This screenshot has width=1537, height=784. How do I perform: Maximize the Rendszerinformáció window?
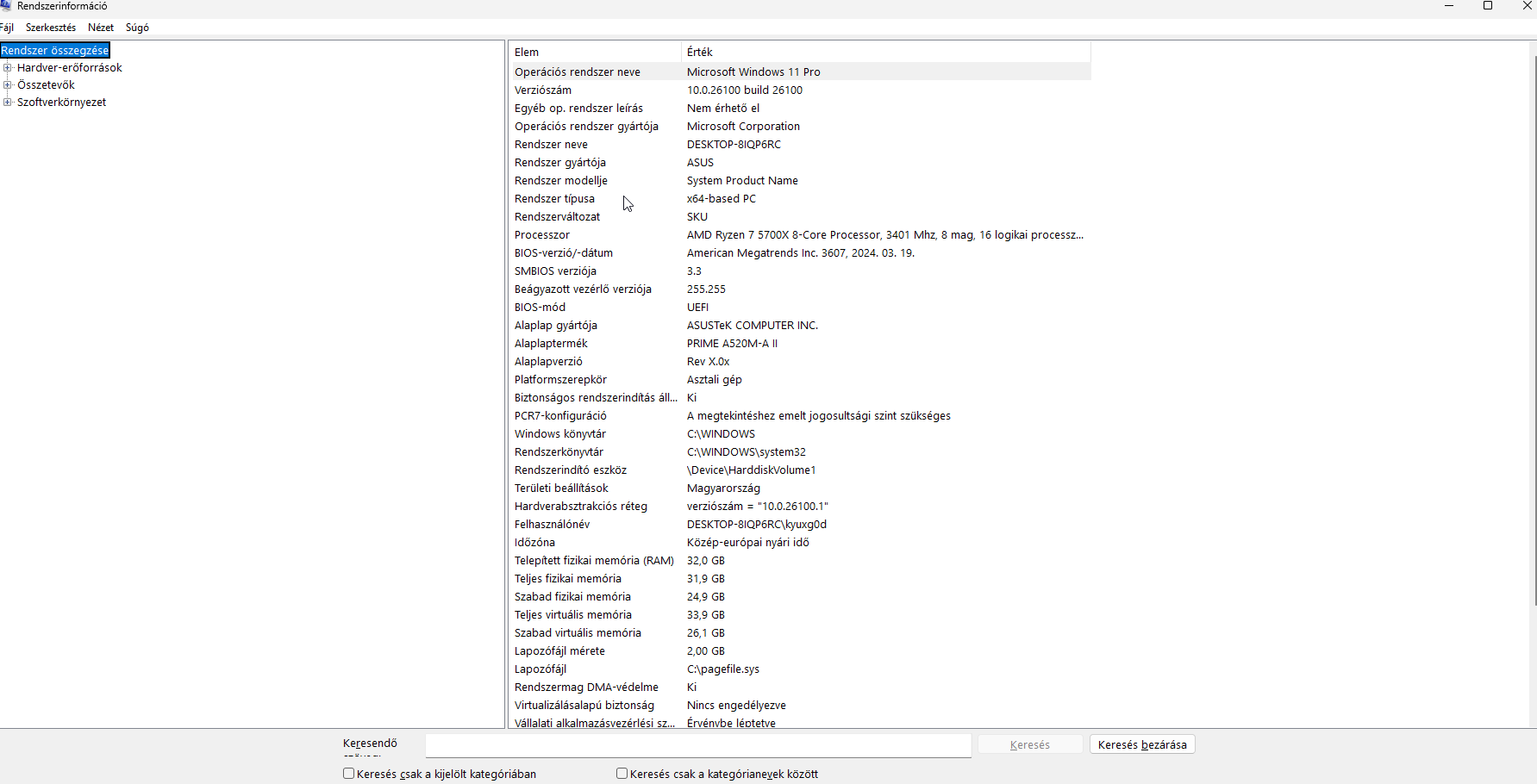(1488, 6)
